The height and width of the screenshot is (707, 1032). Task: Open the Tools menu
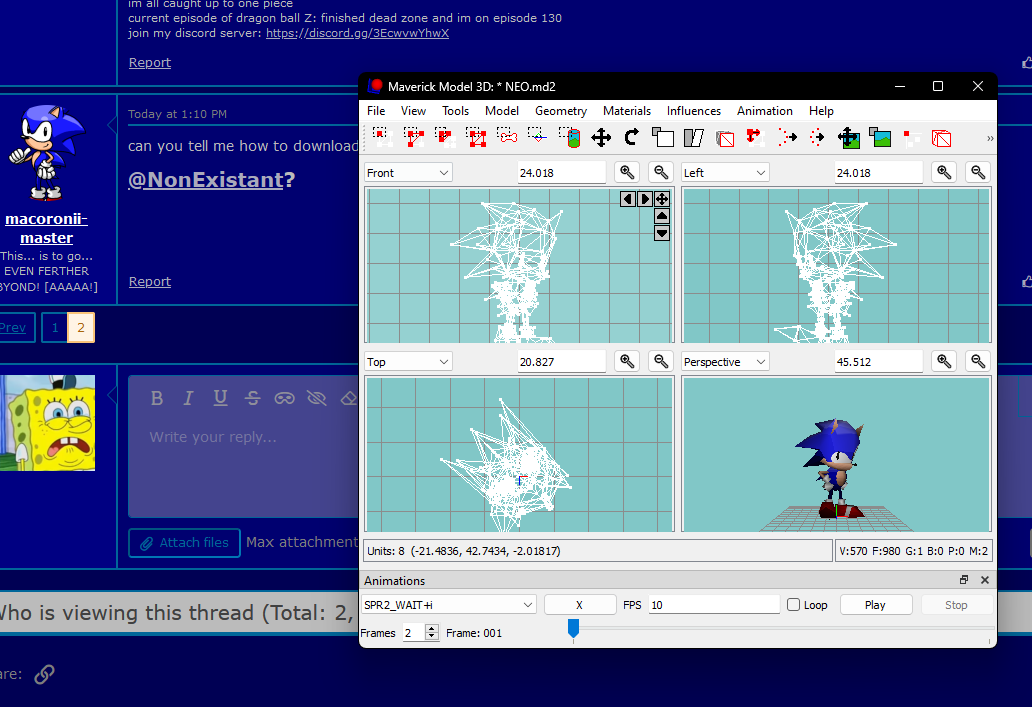coord(455,111)
